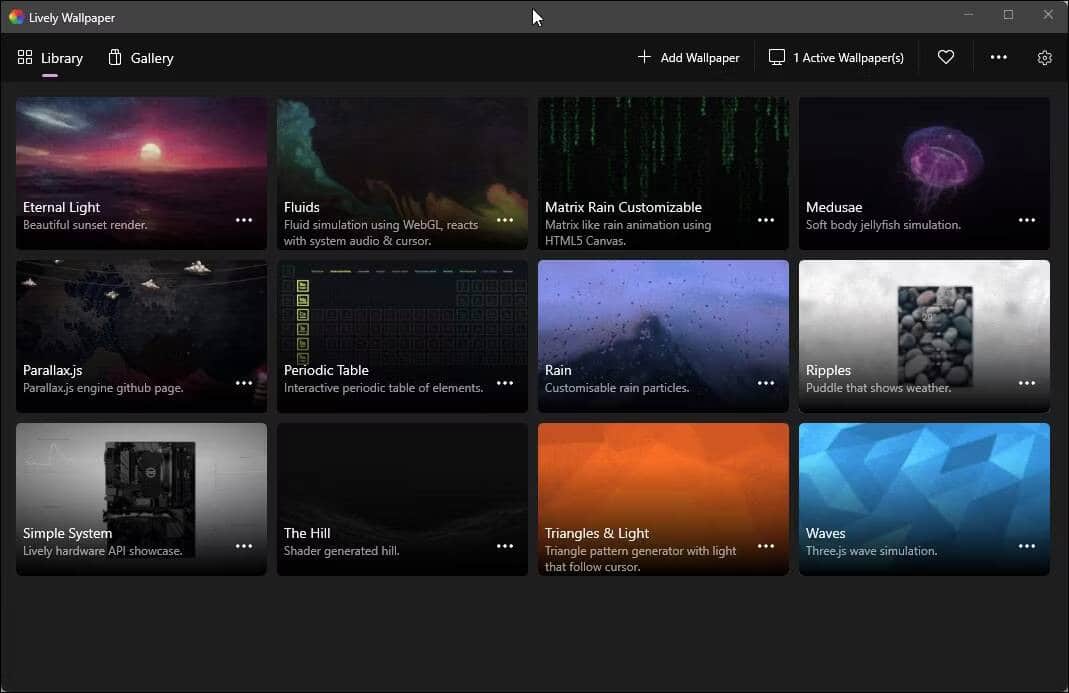This screenshot has height=693, width=1069.
Task: Open Matrix Rain Customizable options menu
Action: click(765, 219)
